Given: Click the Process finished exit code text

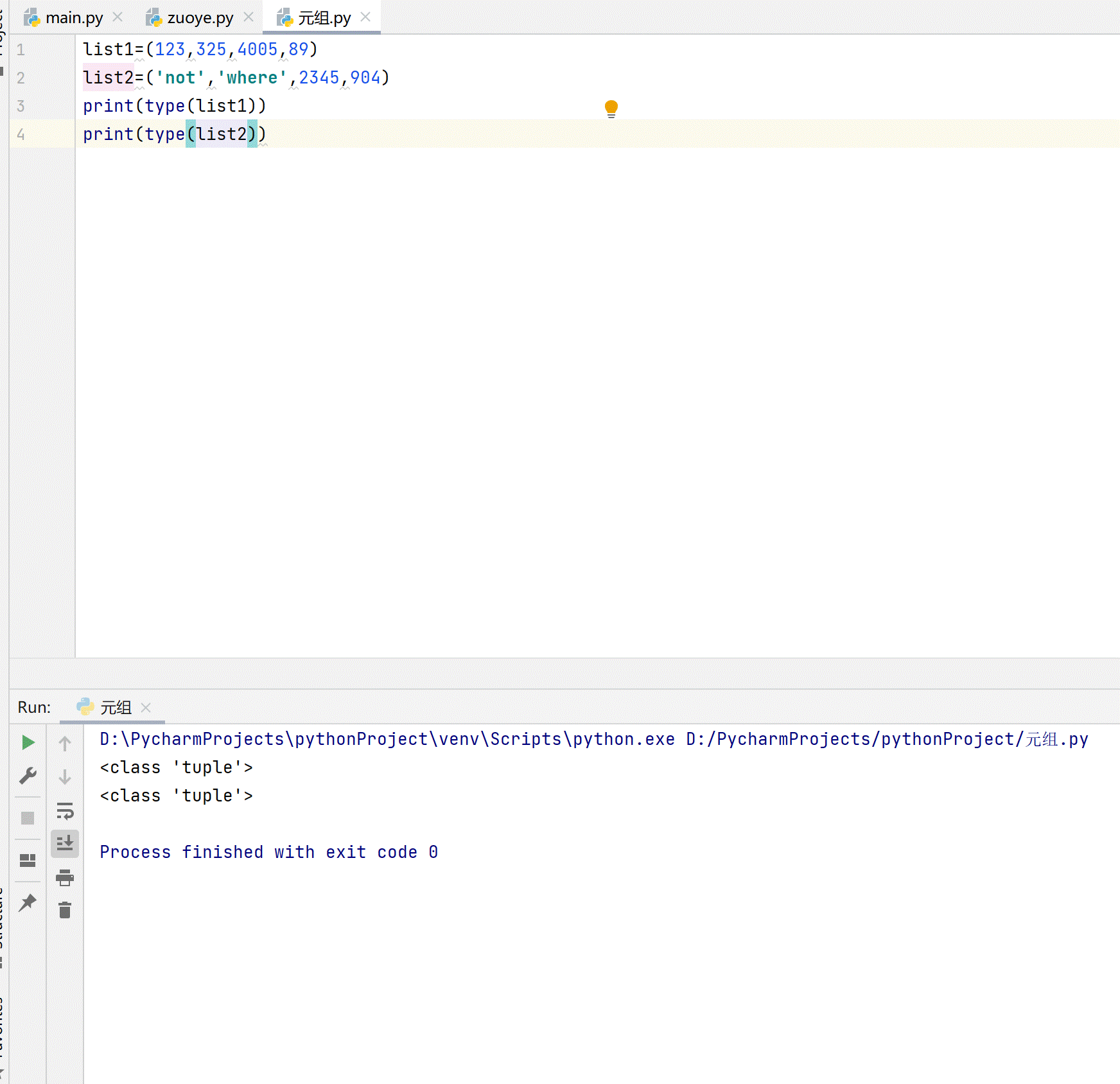Looking at the screenshot, I should [269, 852].
